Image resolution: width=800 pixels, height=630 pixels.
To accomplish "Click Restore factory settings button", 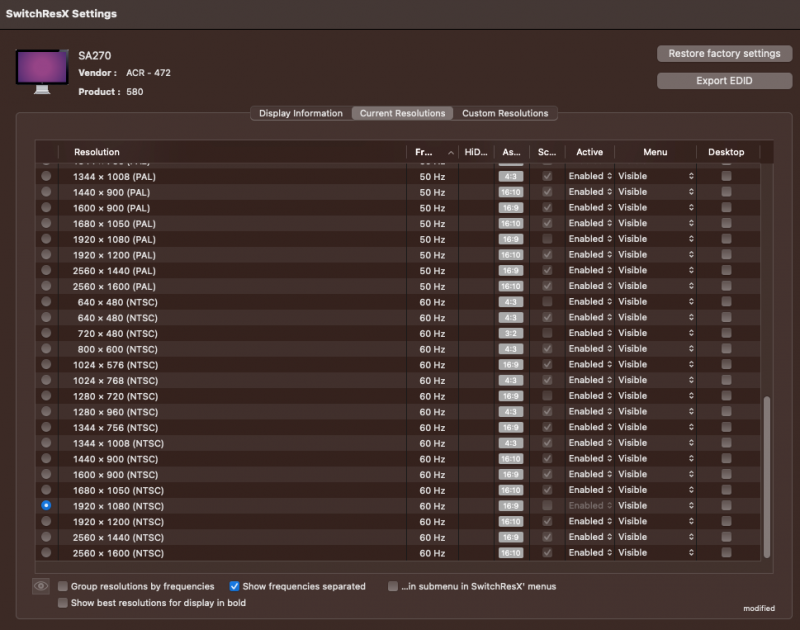I will [724, 53].
